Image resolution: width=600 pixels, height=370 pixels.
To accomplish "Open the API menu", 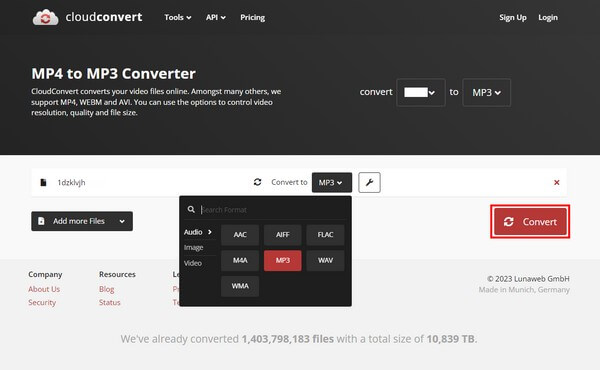I will [x=215, y=18].
